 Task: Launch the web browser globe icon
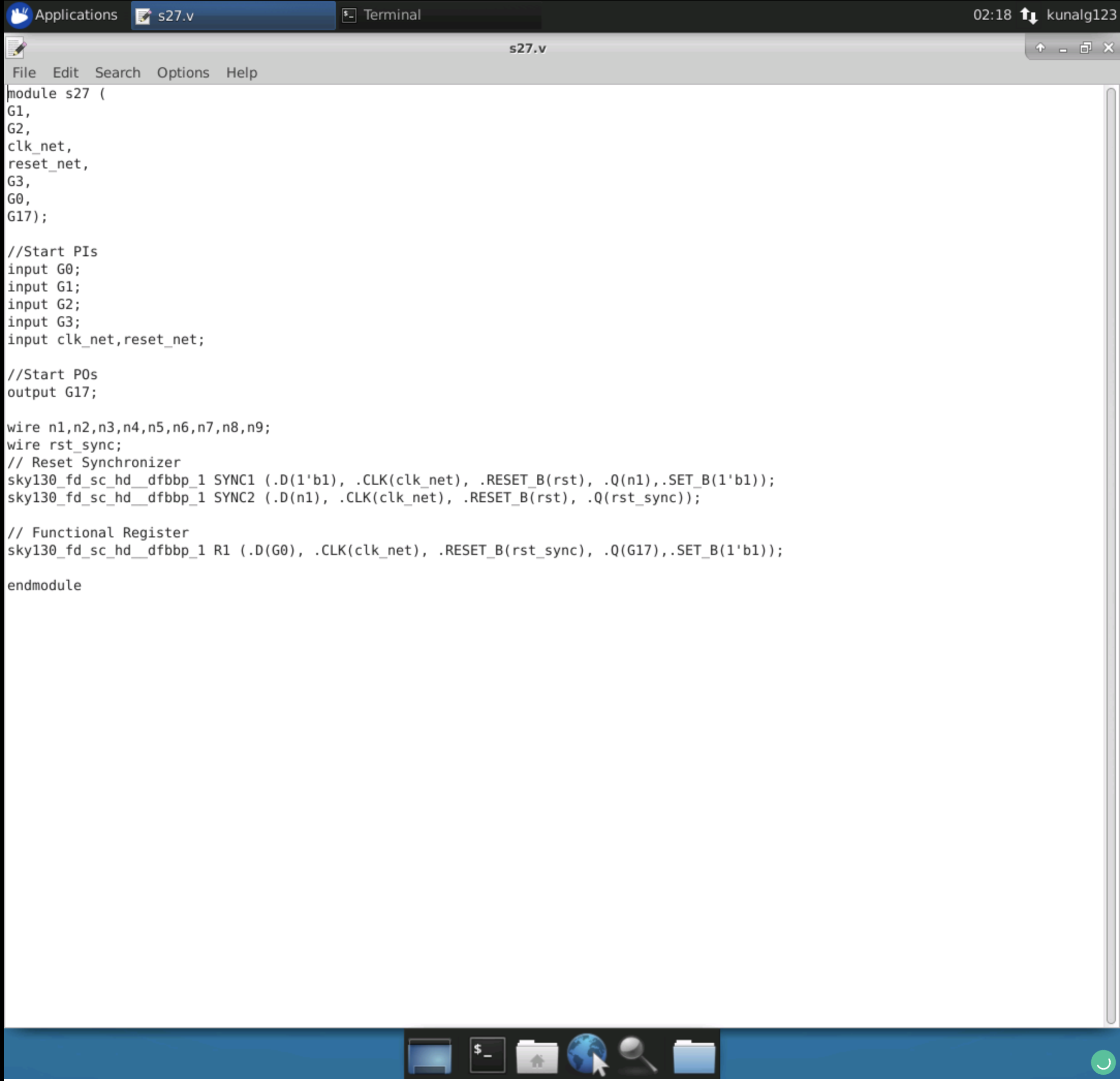click(x=588, y=1055)
